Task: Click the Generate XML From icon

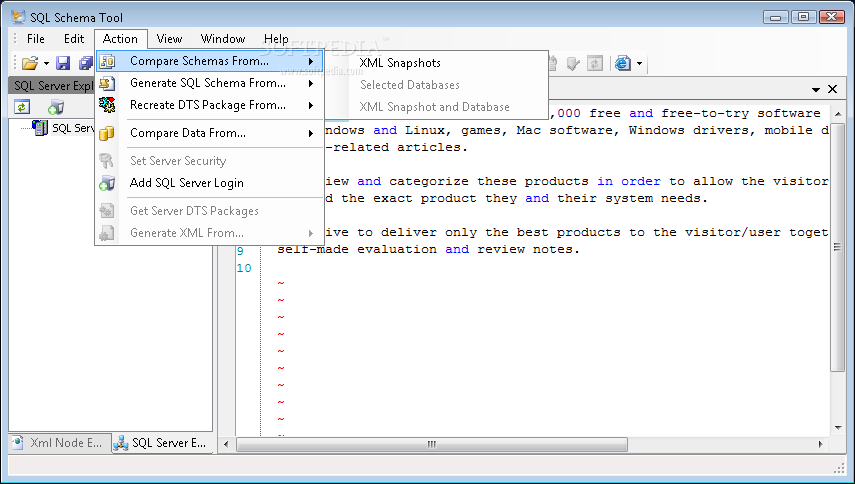Action: pyautogui.click(x=107, y=233)
